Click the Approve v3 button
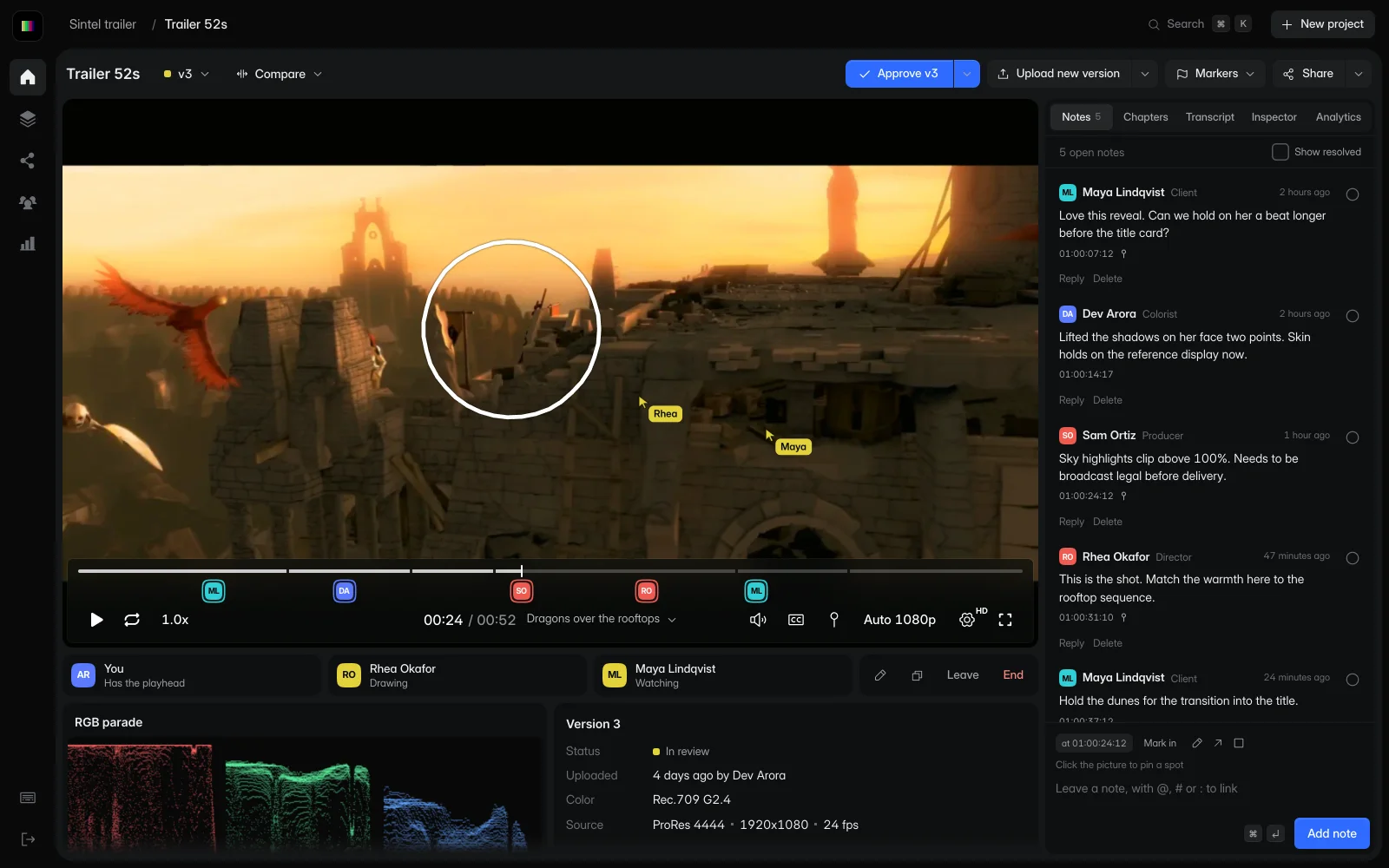Screen dimensions: 1389x868 click(899, 74)
